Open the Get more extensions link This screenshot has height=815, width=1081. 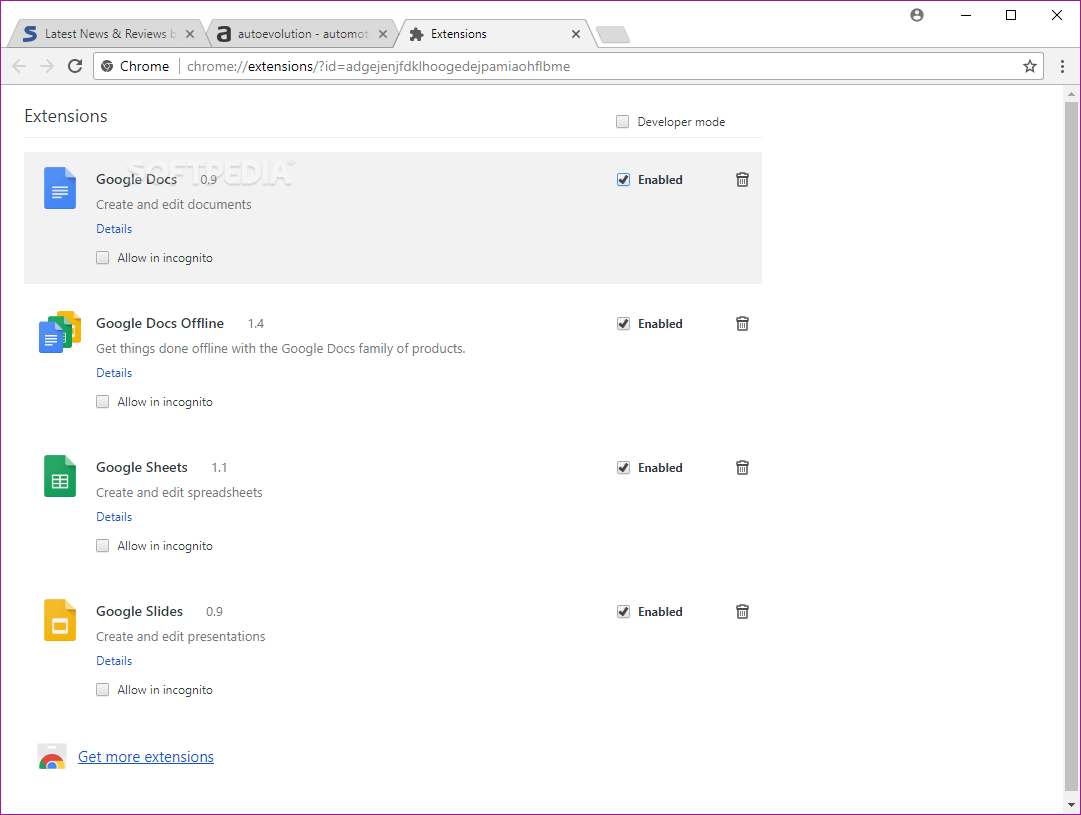coord(145,757)
